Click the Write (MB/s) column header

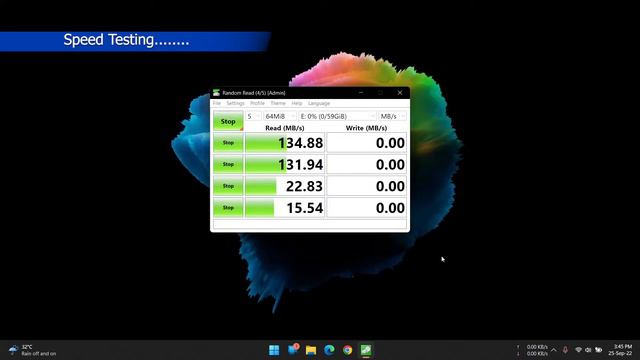[367, 128]
